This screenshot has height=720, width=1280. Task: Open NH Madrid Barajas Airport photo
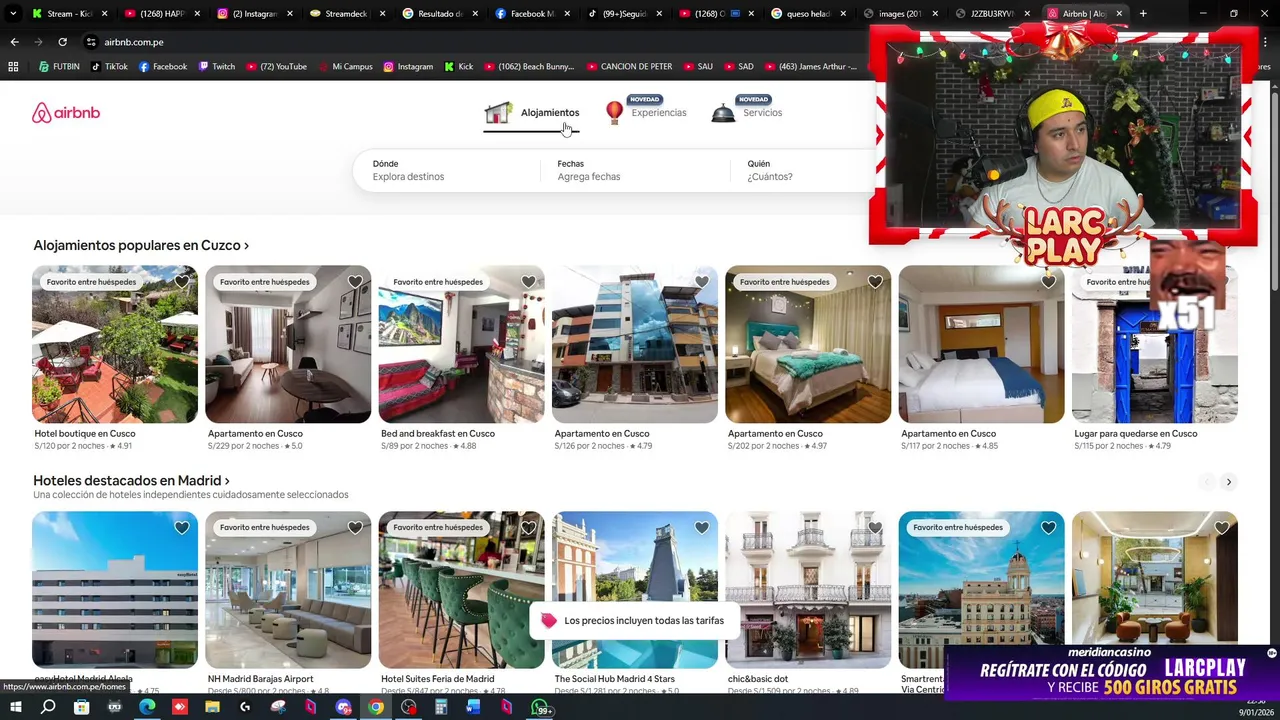coord(288,590)
